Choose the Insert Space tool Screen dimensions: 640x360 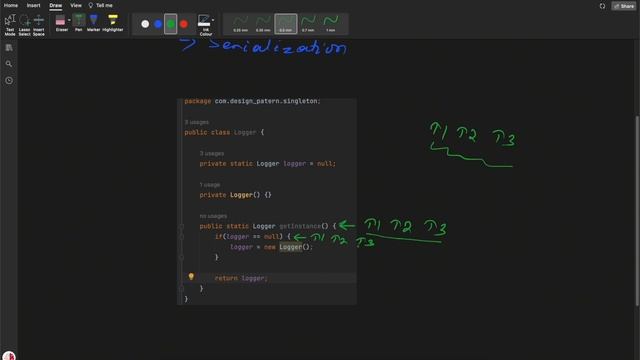point(39,25)
